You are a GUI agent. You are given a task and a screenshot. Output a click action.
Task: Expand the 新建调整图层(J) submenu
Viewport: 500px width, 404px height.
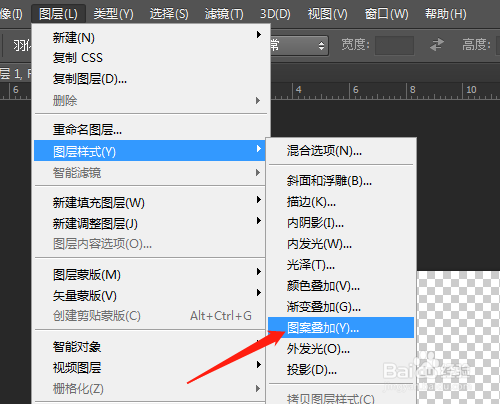(149, 223)
